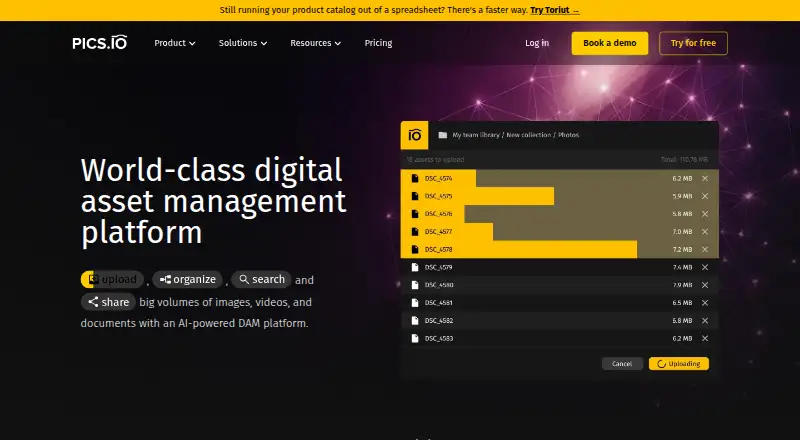Click the file icon for DSC_4580
Viewport: 800px width, 440px height.
415,285
